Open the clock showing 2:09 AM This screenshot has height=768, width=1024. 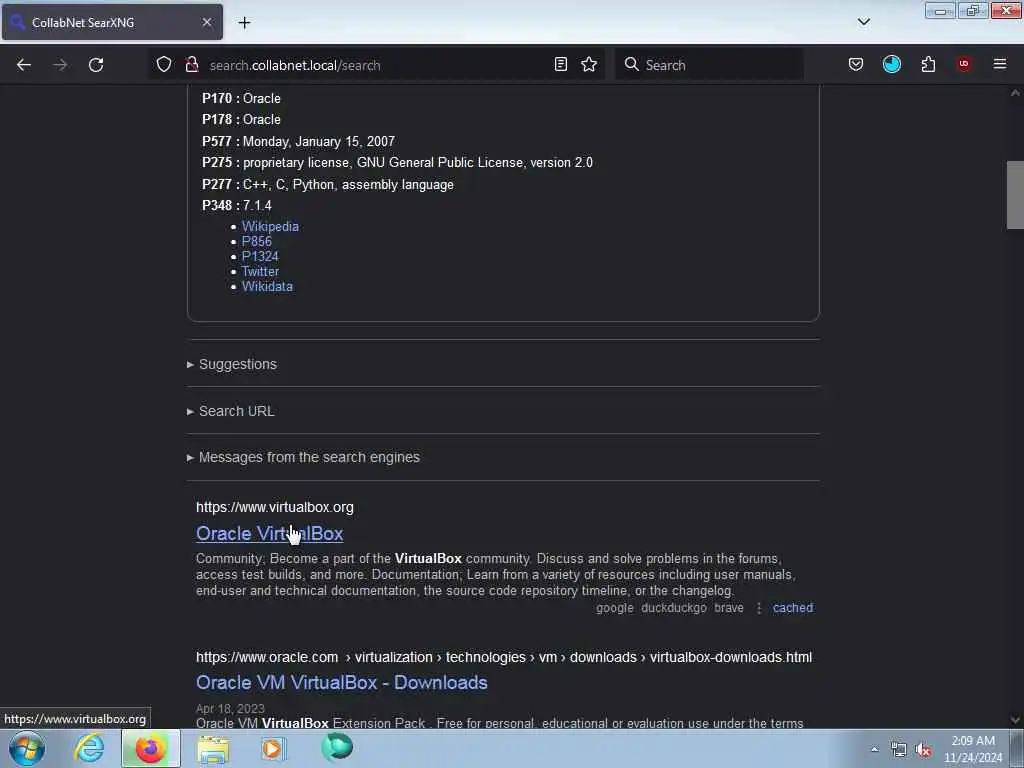973,749
